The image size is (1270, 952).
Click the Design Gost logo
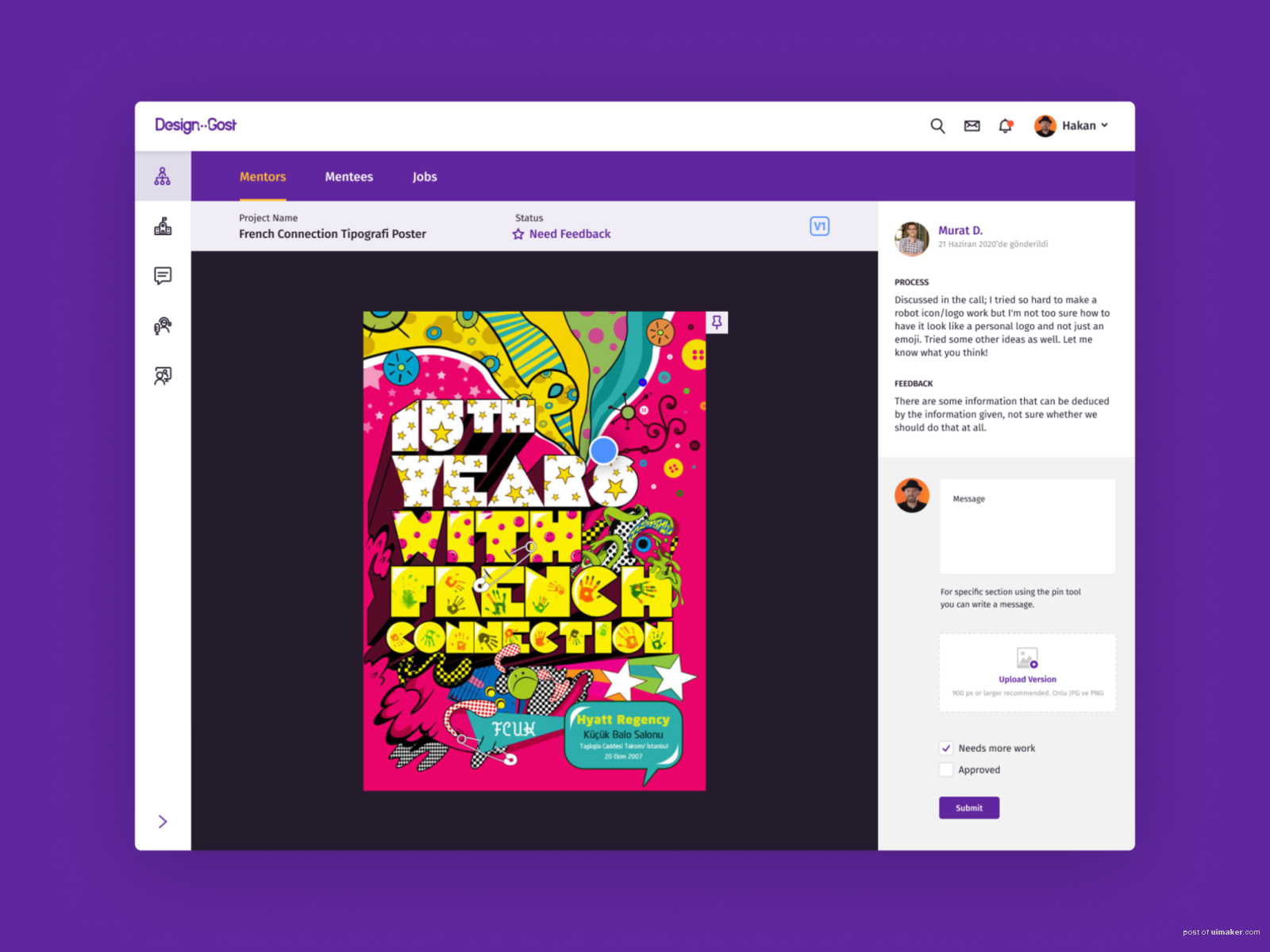[195, 125]
